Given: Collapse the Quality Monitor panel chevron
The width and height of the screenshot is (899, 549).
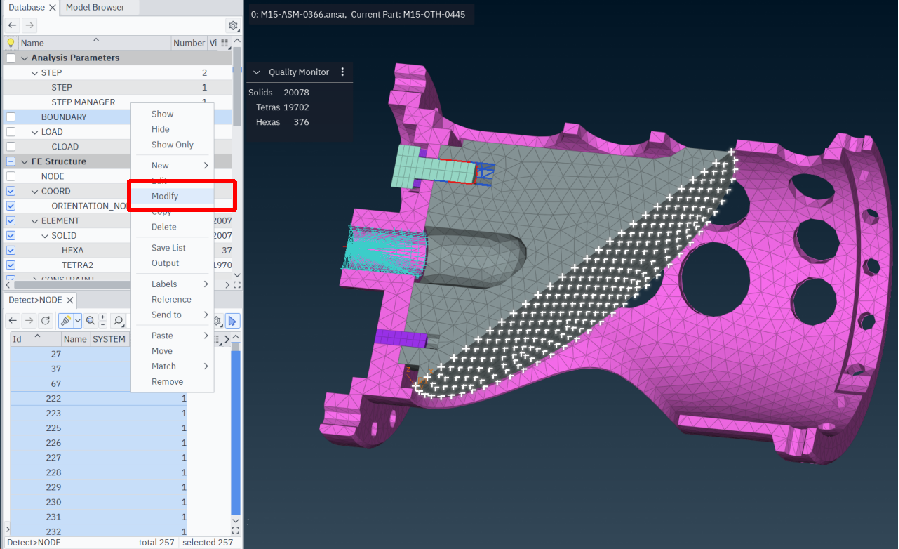Looking at the screenshot, I should (256, 72).
